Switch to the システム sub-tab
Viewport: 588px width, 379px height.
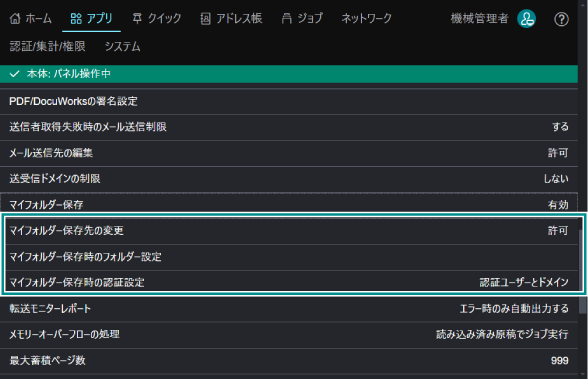pos(123,46)
